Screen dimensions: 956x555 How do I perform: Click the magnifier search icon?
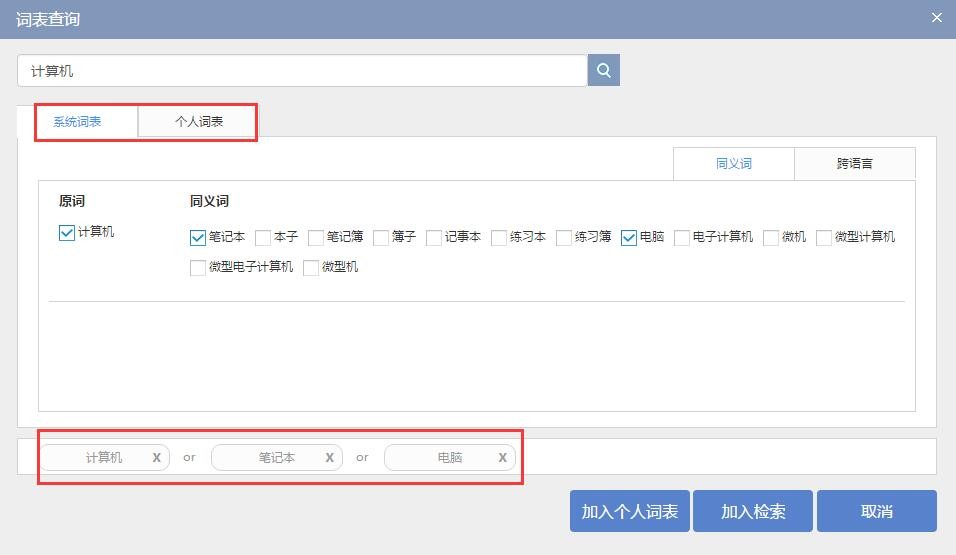pos(604,70)
